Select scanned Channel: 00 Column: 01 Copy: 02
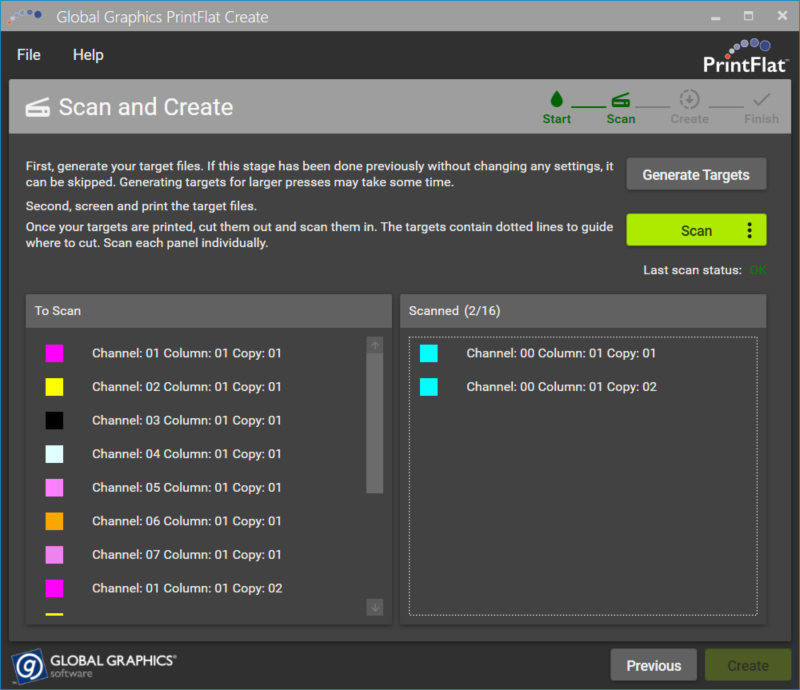 561,387
